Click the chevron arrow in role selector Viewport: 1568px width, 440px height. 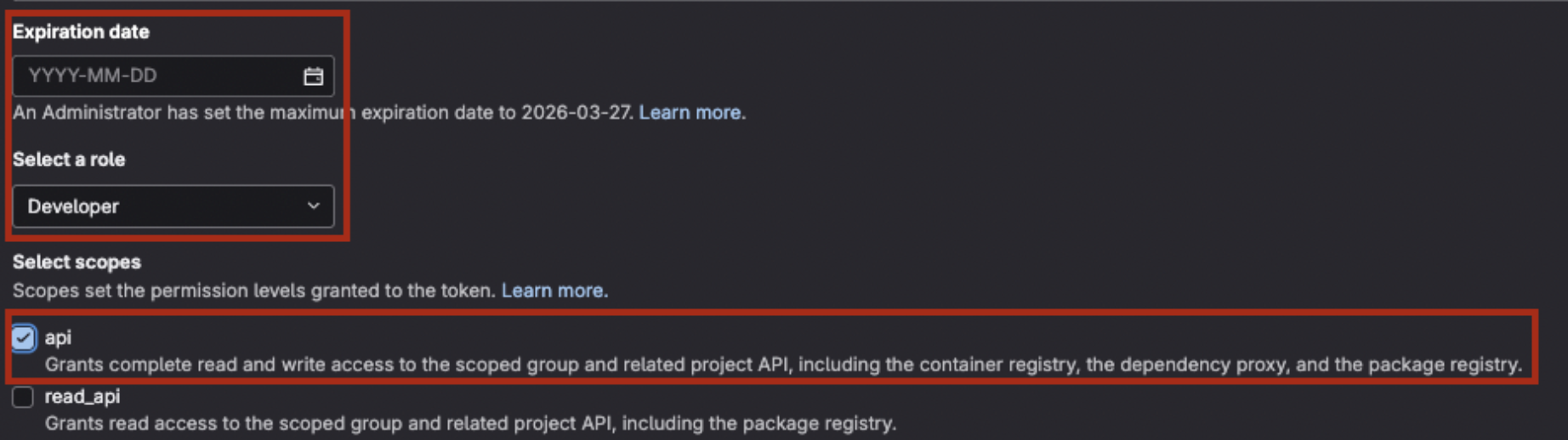click(313, 206)
